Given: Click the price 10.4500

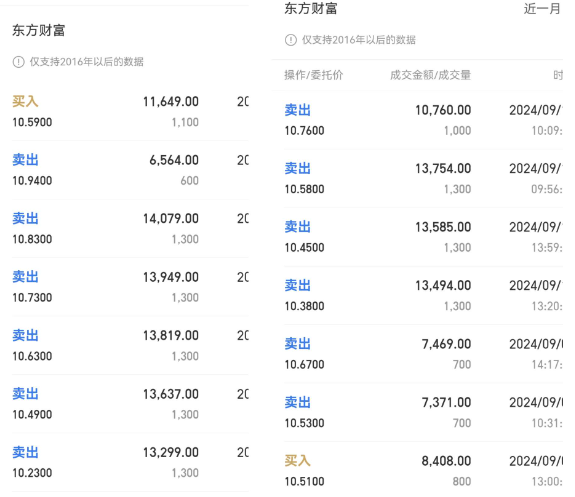Looking at the screenshot, I should [304, 248].
